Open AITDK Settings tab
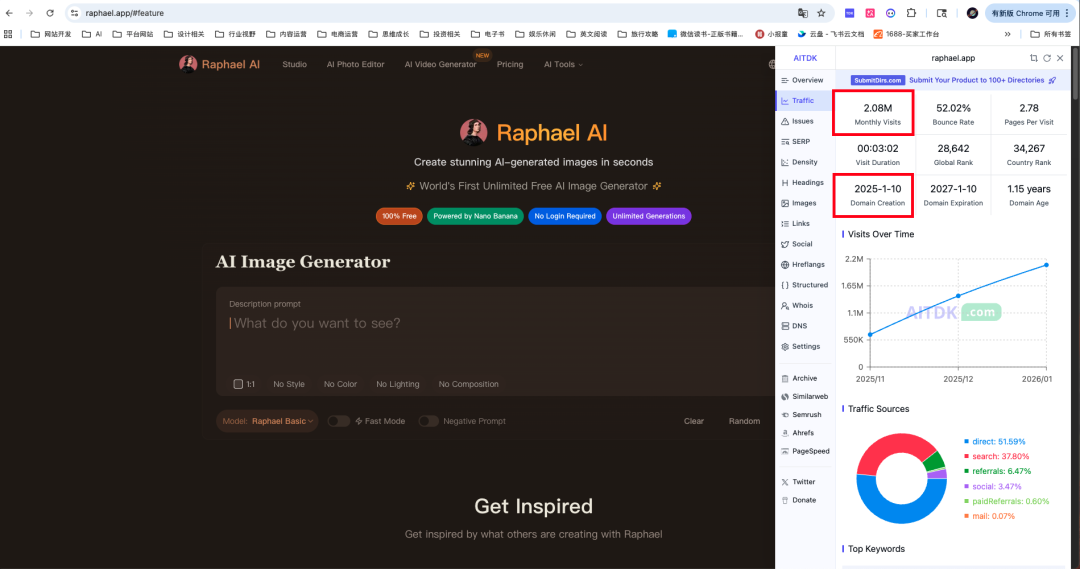The height and width of the screenshot is (569, 1080). 803,346
